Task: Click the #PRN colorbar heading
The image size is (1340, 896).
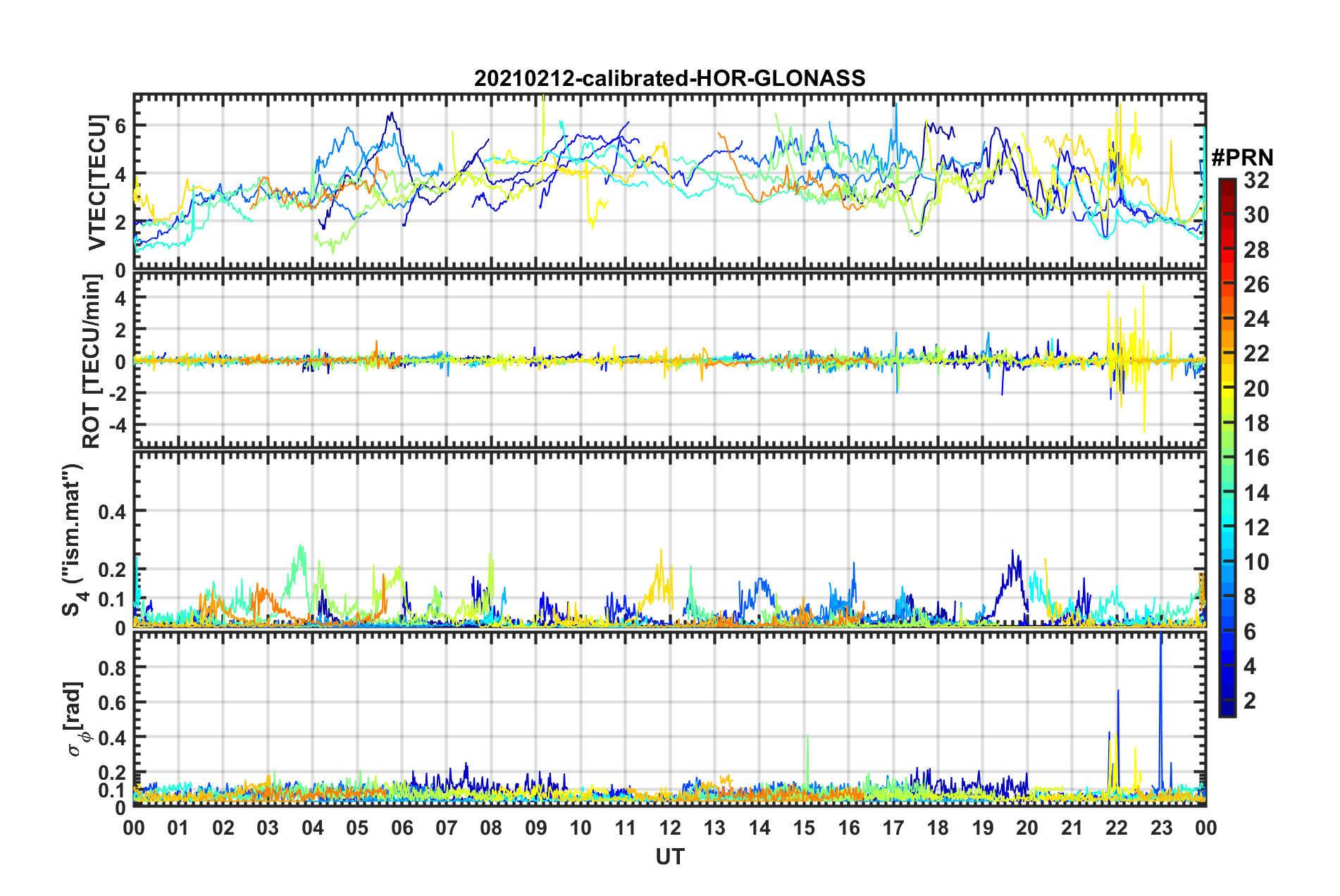Action: point(1242,158)
